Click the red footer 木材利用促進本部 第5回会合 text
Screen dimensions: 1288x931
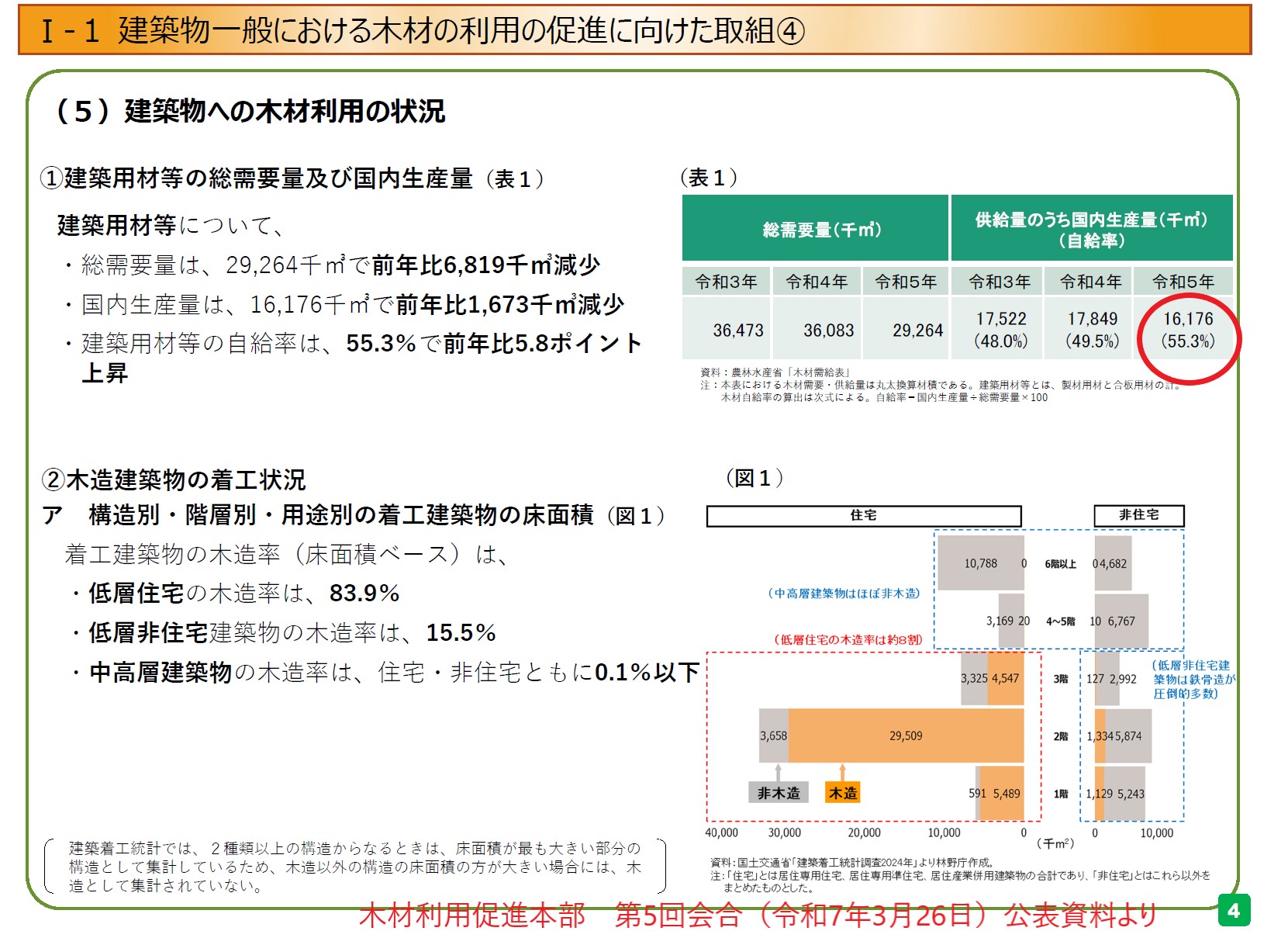(x=758, y=915)
